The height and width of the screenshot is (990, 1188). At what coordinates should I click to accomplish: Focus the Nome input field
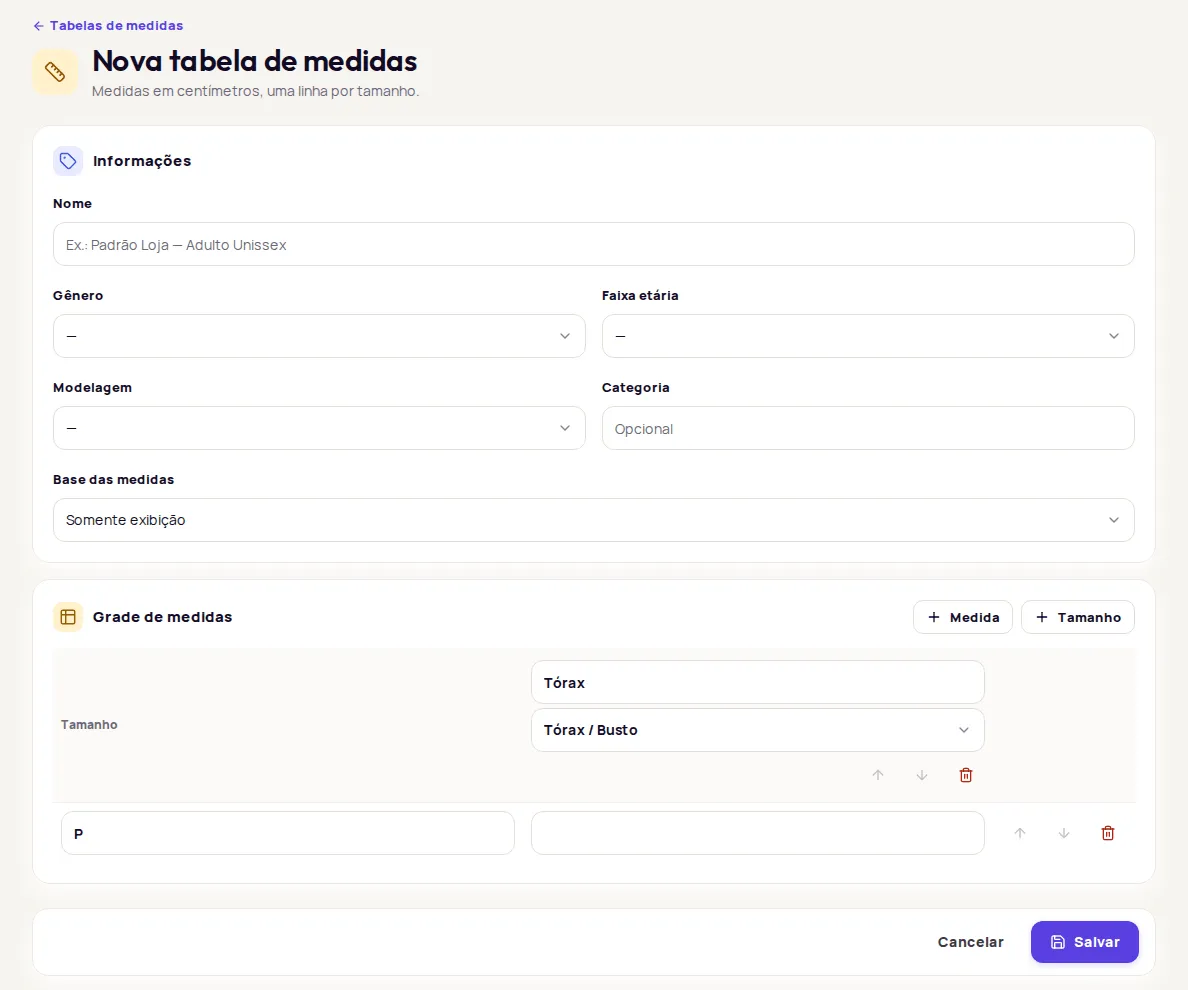tap(593, 244)
